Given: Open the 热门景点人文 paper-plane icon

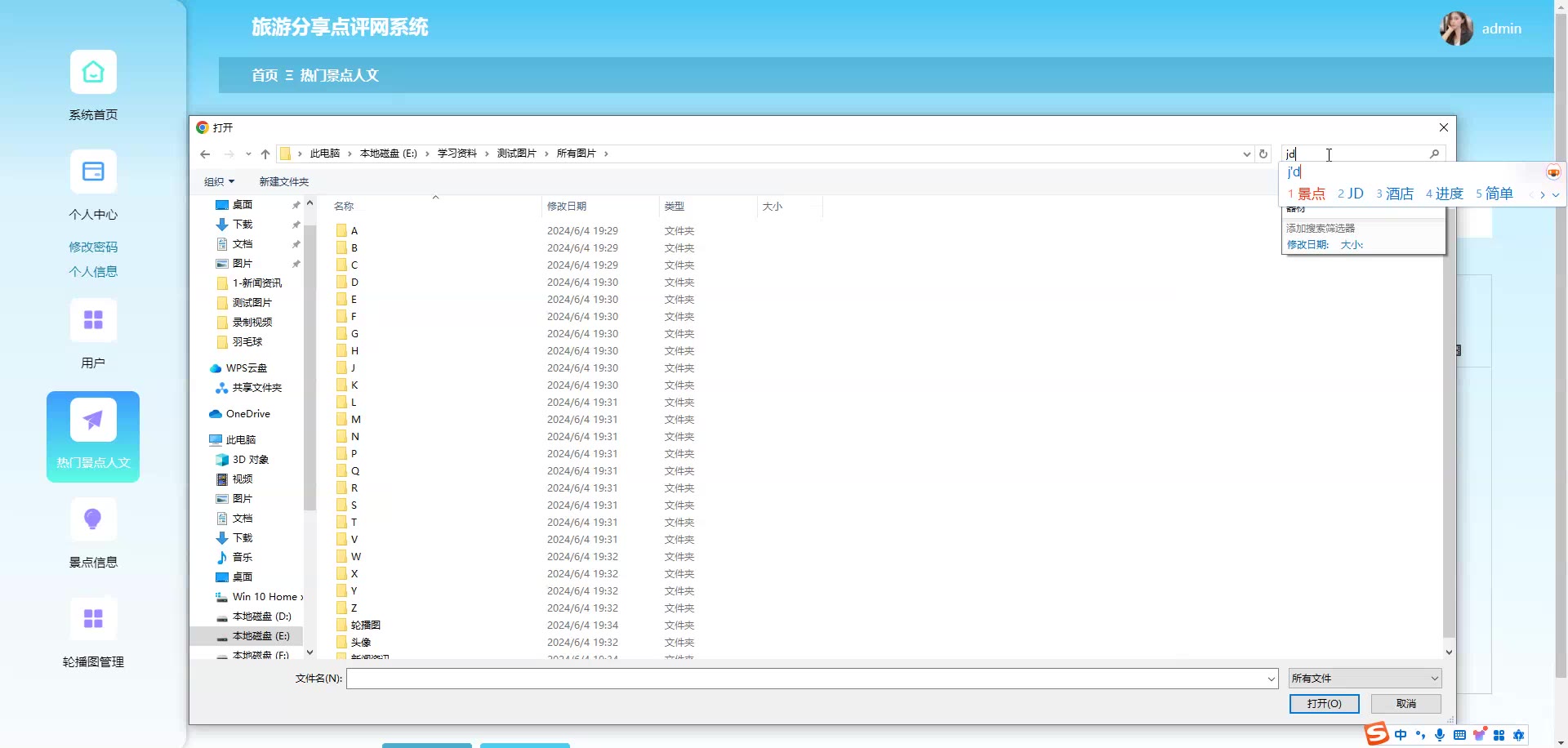Looking at the screenshot, I should click(93, 421).
